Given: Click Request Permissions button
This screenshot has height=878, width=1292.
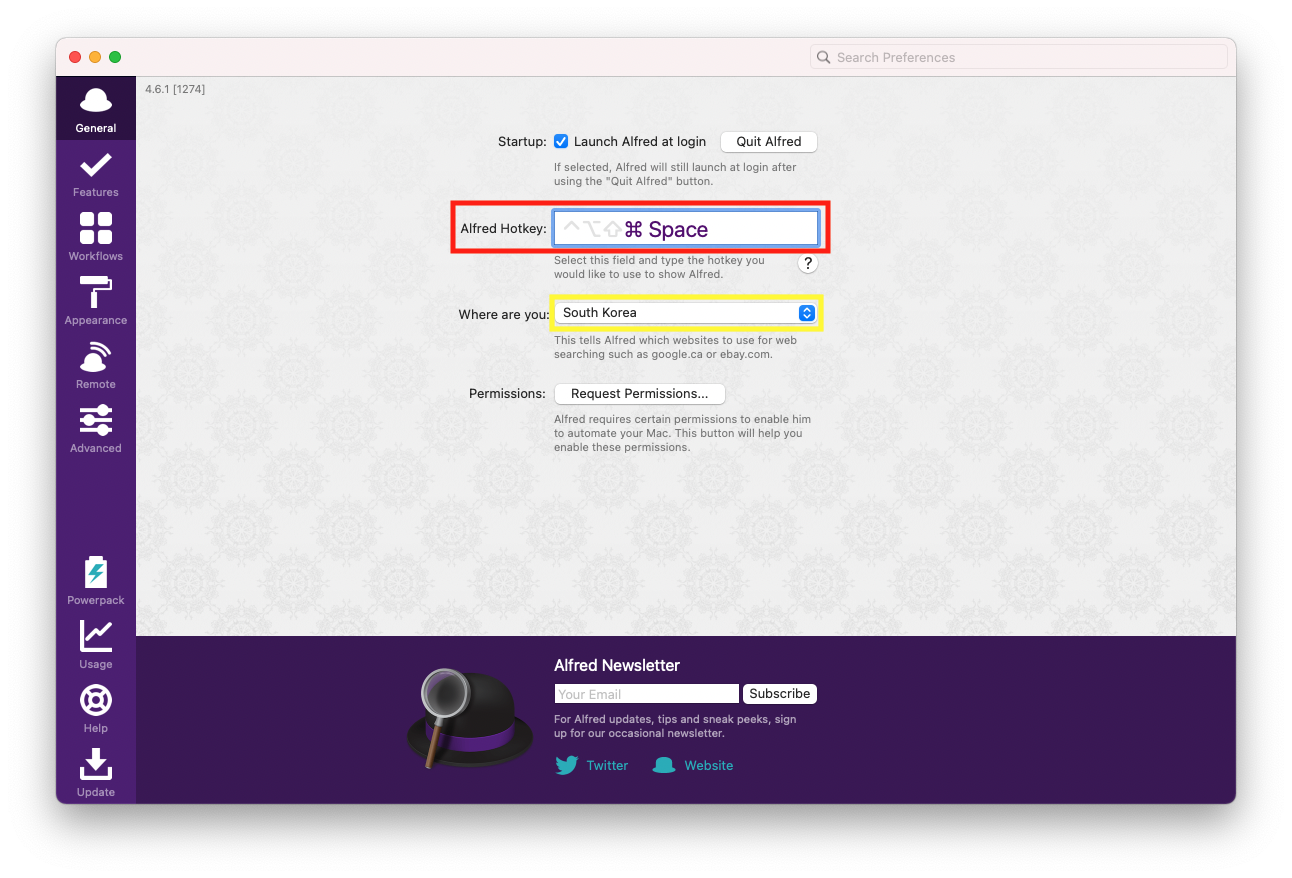Looking at the screenshot, I should click(x=640, y=394).
